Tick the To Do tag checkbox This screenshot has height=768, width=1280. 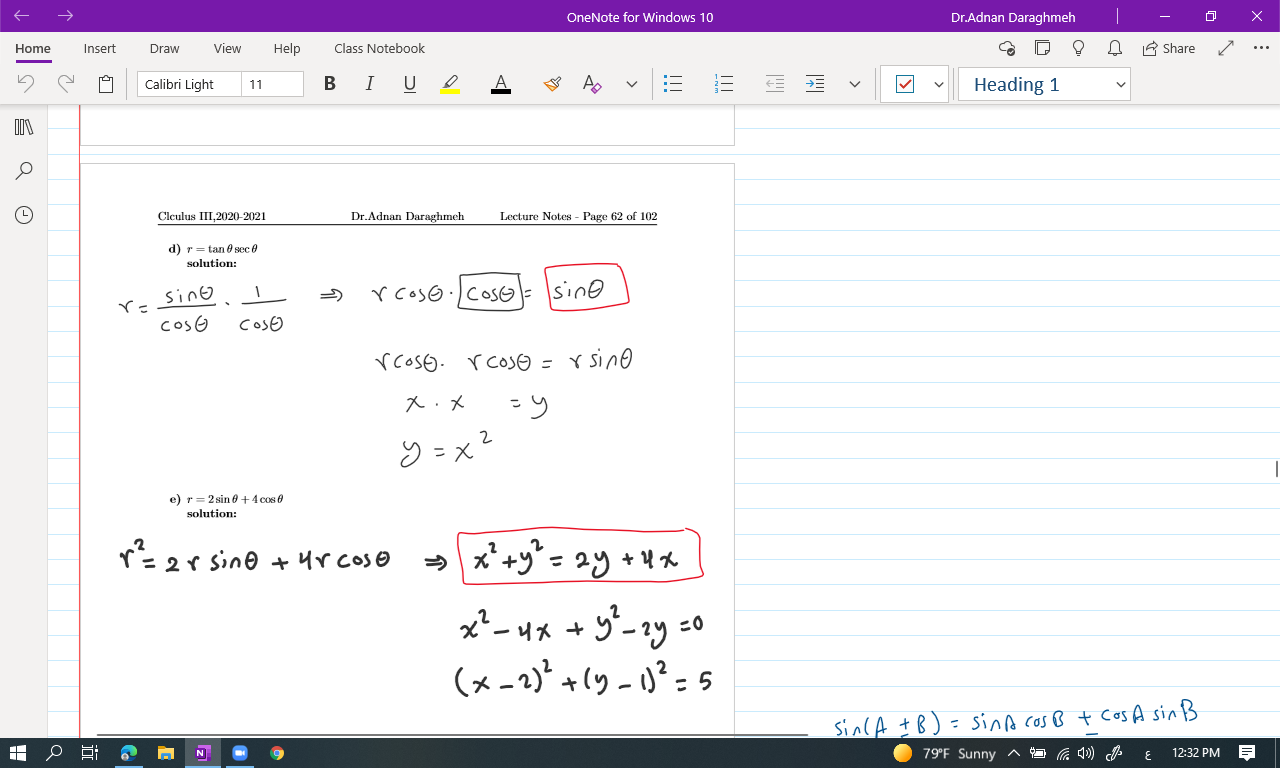coord(905,85)
